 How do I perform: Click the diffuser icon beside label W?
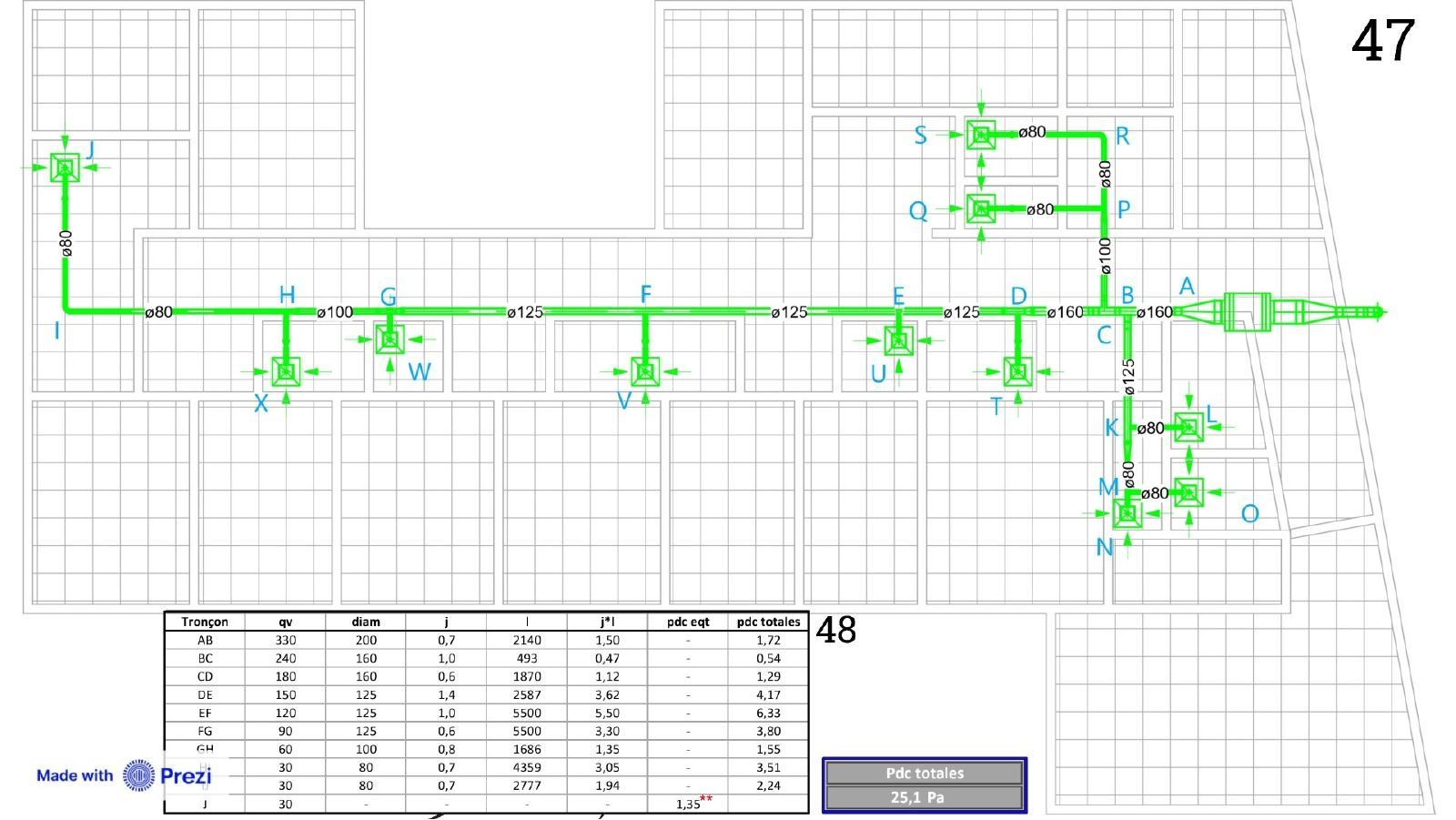click(x=389, y=339)
